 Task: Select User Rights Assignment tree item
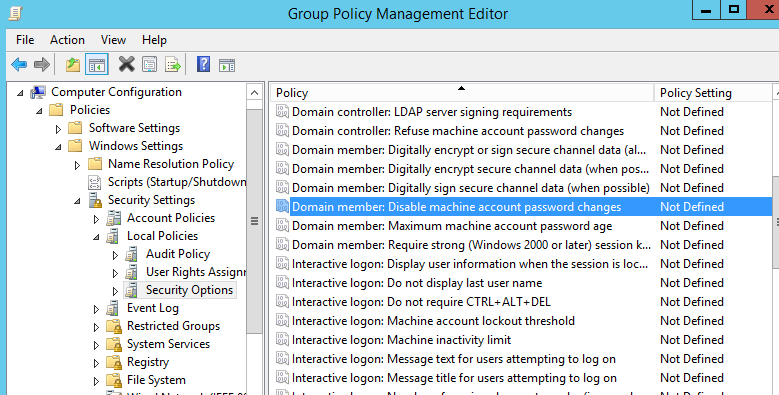(x=196, y=272)
